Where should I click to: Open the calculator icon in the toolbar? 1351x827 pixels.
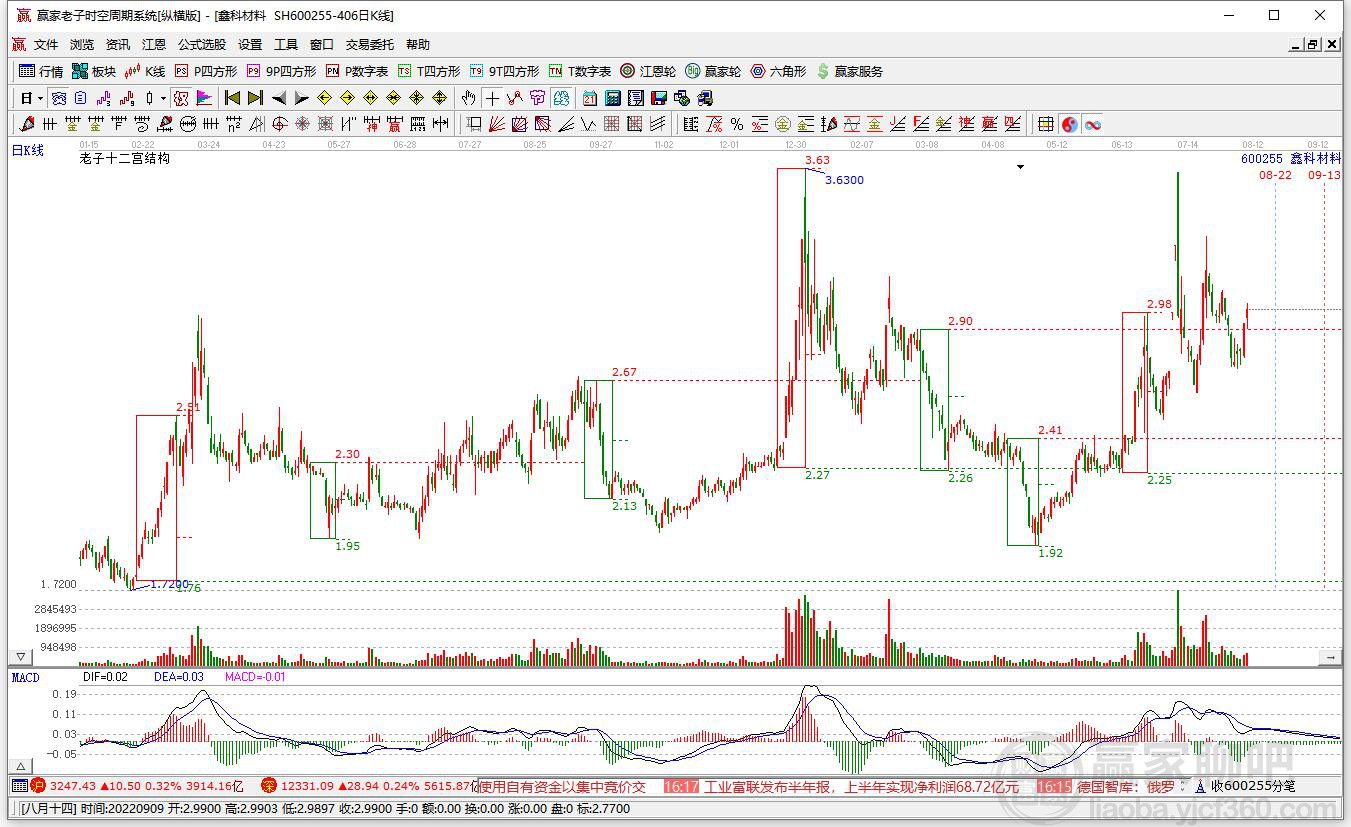pyautogui.click(x=612, y=98)
